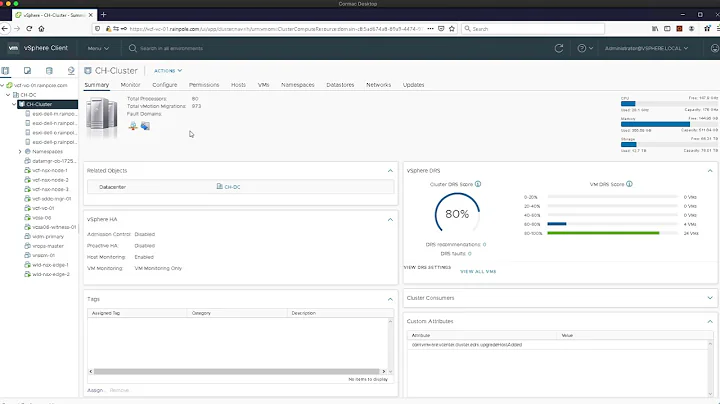720x404 pixels.
Task: Click the Cluster DRS Score info icon
Action: pyautogui.click(x=478, y=184)
